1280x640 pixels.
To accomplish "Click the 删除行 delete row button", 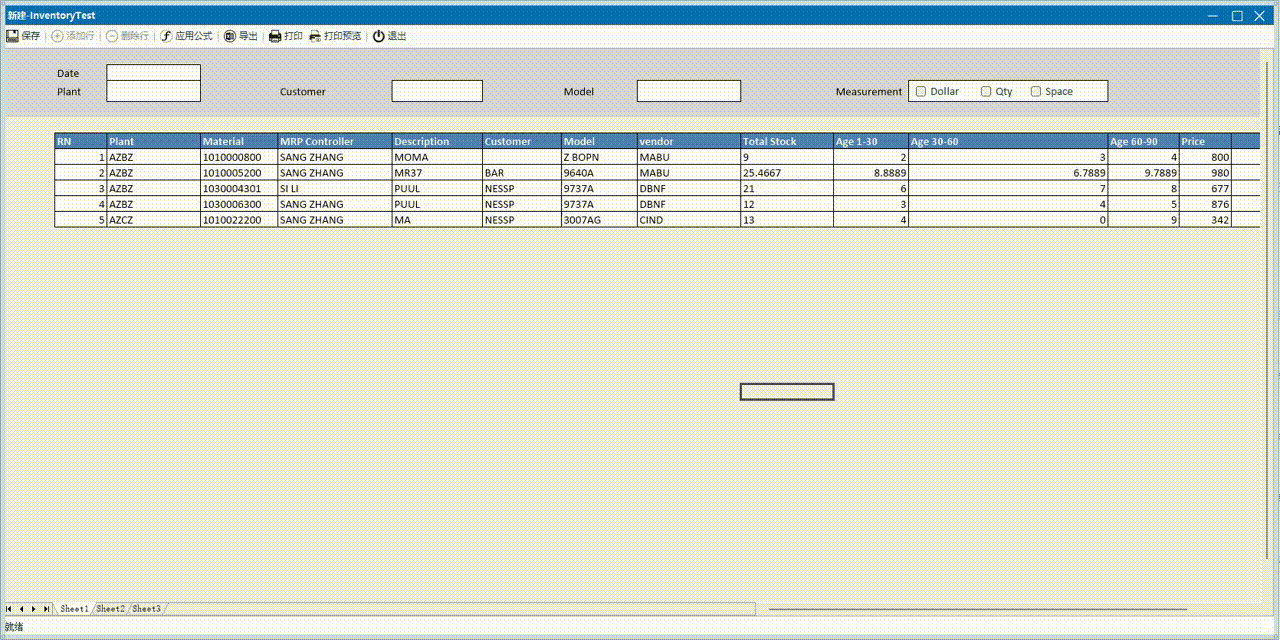I will [127, 36].
